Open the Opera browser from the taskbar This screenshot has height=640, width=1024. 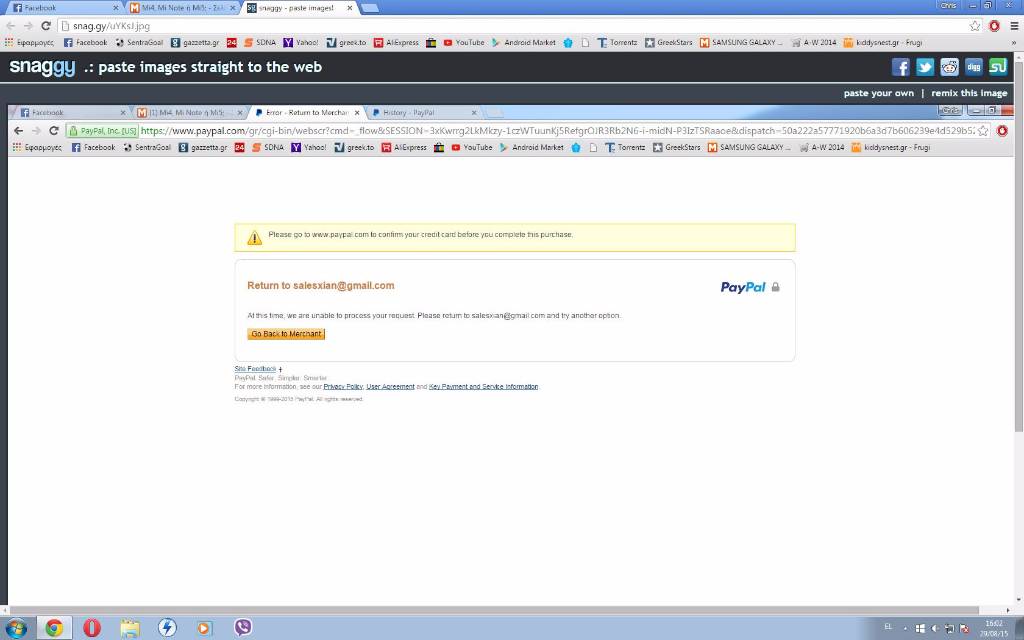[x=92, y=628]
